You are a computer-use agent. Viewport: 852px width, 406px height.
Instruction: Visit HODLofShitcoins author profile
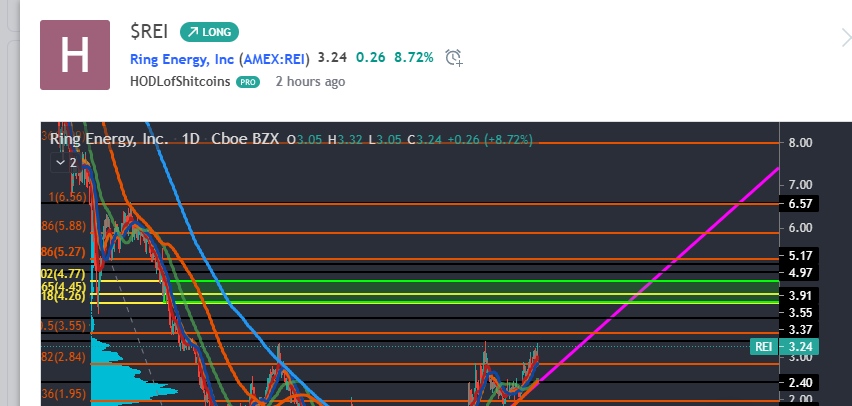point(180,82)
